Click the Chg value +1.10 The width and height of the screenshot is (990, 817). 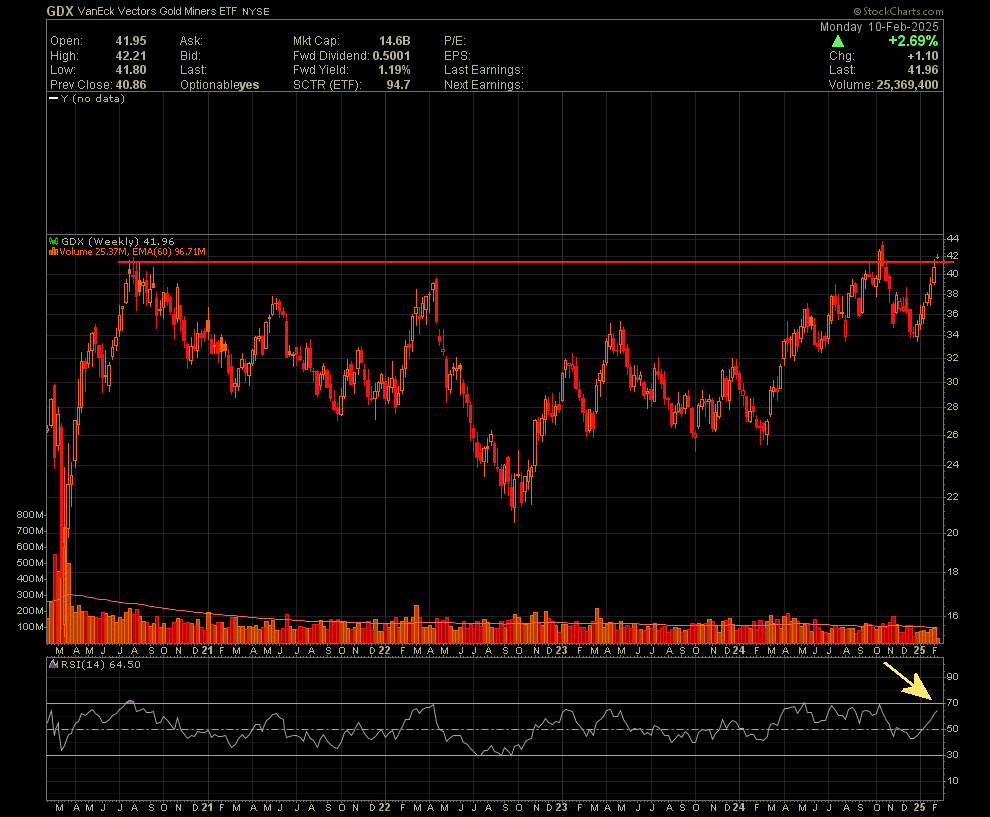coord(923,56)
